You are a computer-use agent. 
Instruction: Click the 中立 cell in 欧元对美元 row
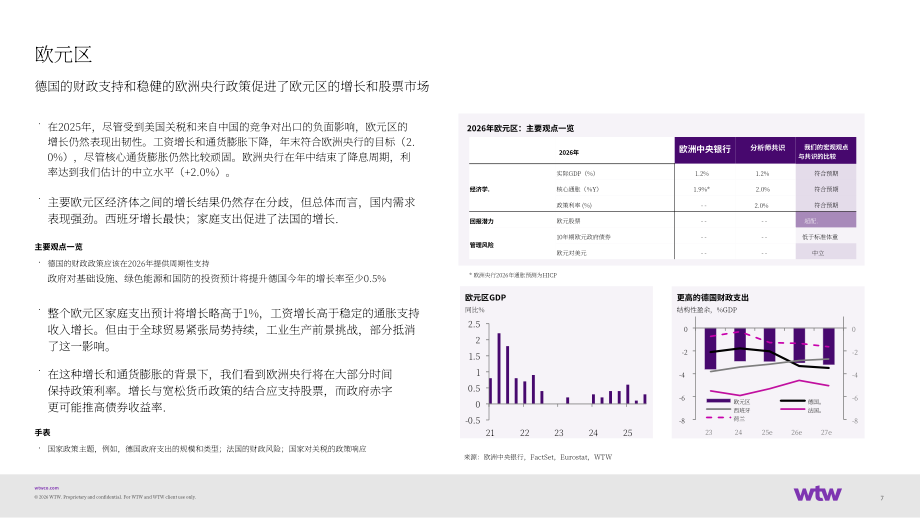click(x=826, y=252)
